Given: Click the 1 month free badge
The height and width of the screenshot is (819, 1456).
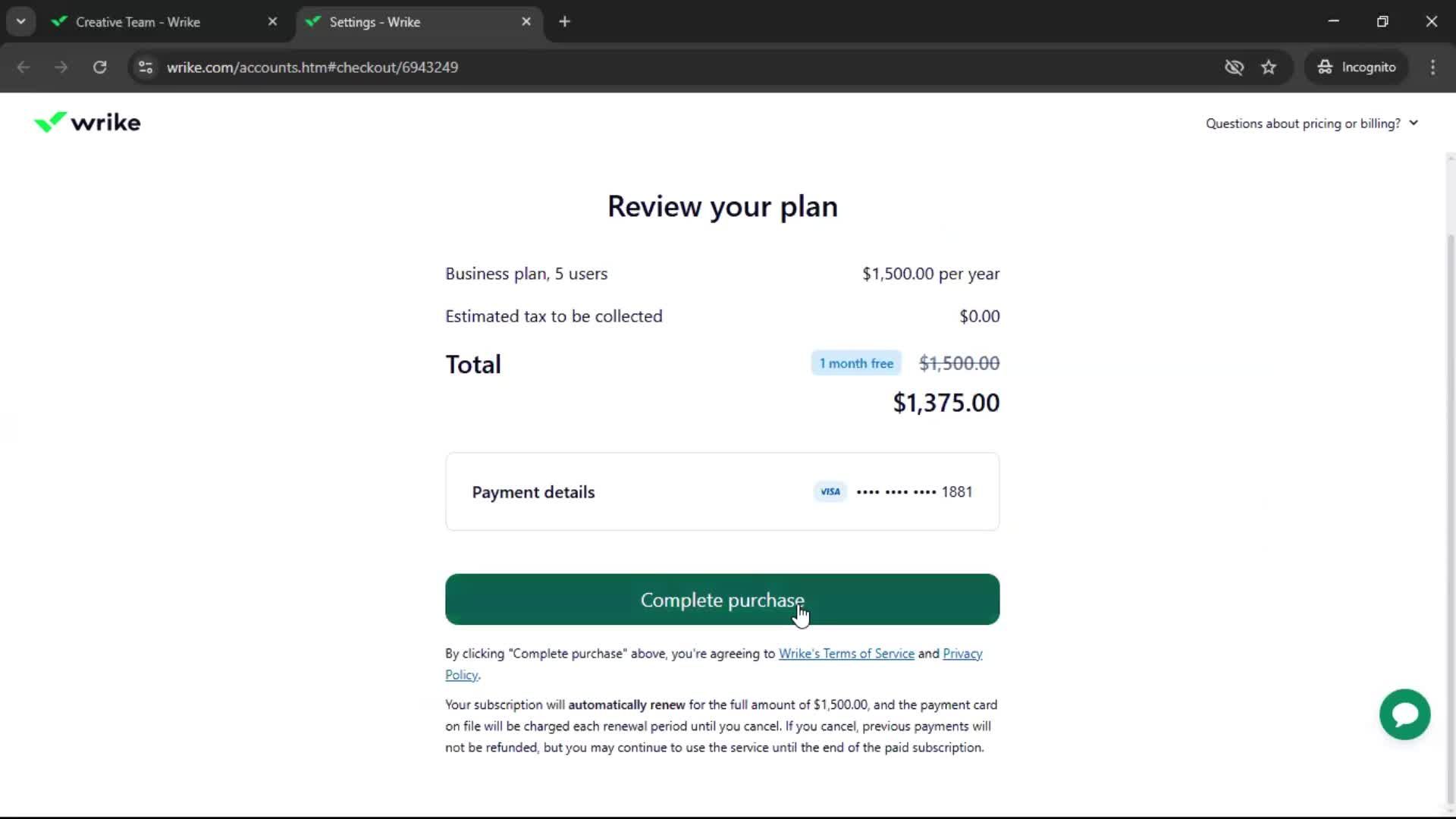Looking at the screenshot, I should tap(856, 363).
